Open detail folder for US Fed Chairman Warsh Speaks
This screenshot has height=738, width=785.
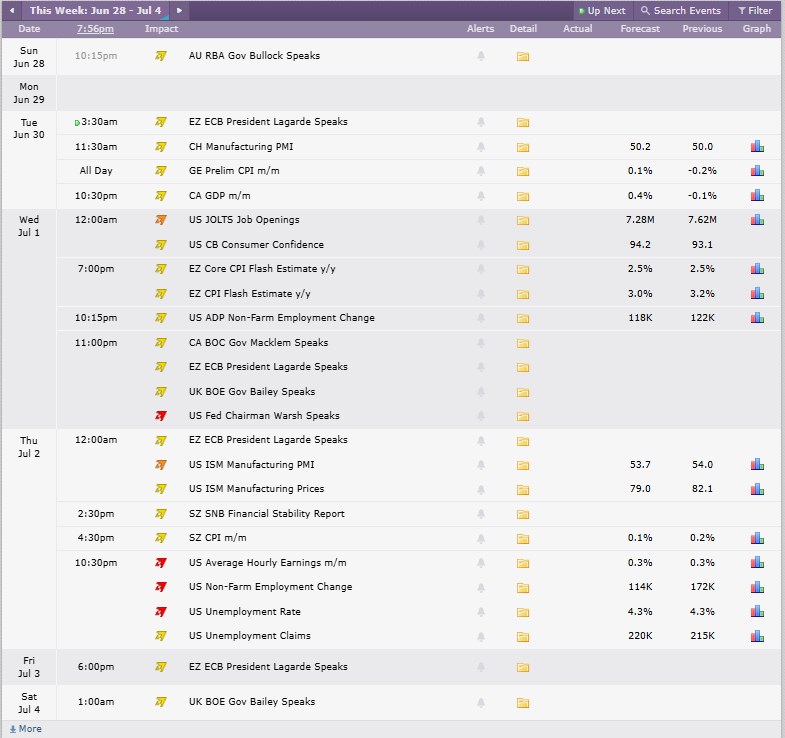523,416
